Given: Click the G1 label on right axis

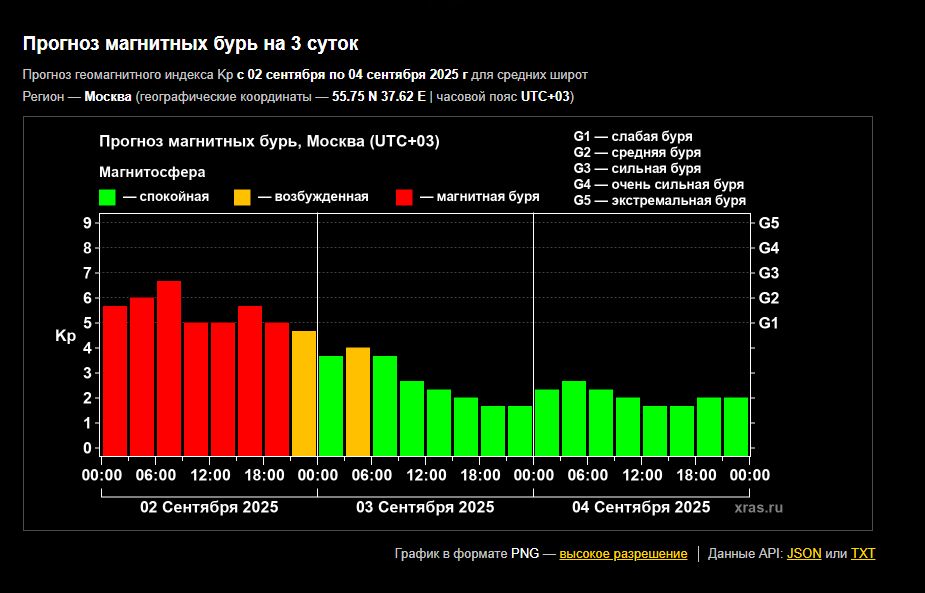Looking at the screenshot, I should tap(769, 323).
